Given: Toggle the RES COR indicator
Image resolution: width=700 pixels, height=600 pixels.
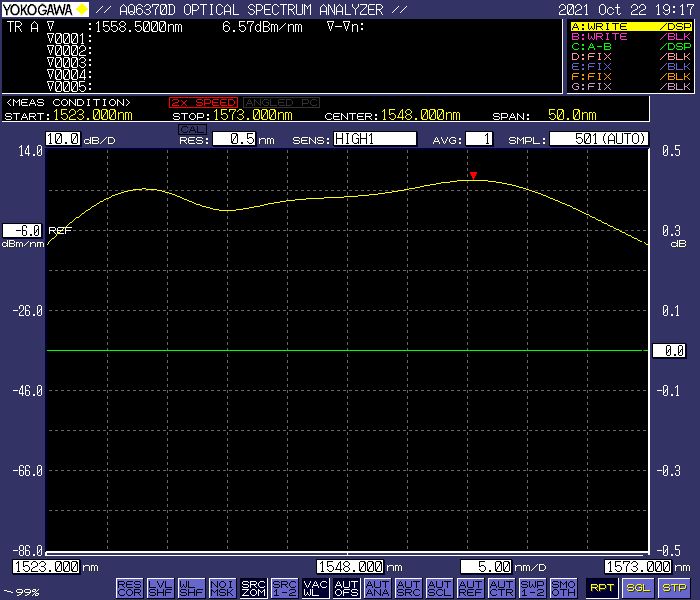Looking at the screenshot, I should pos(129,587).
